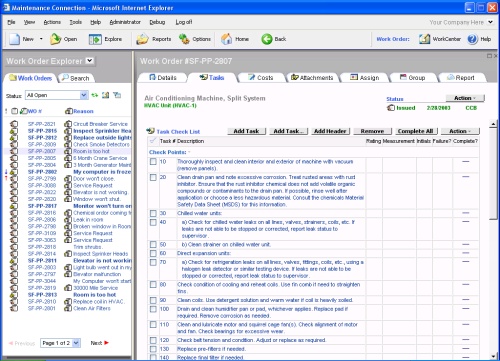Switch to the Attachments tab
The width and height of the screenshot is (500, 361).
[x=312, y=78]
